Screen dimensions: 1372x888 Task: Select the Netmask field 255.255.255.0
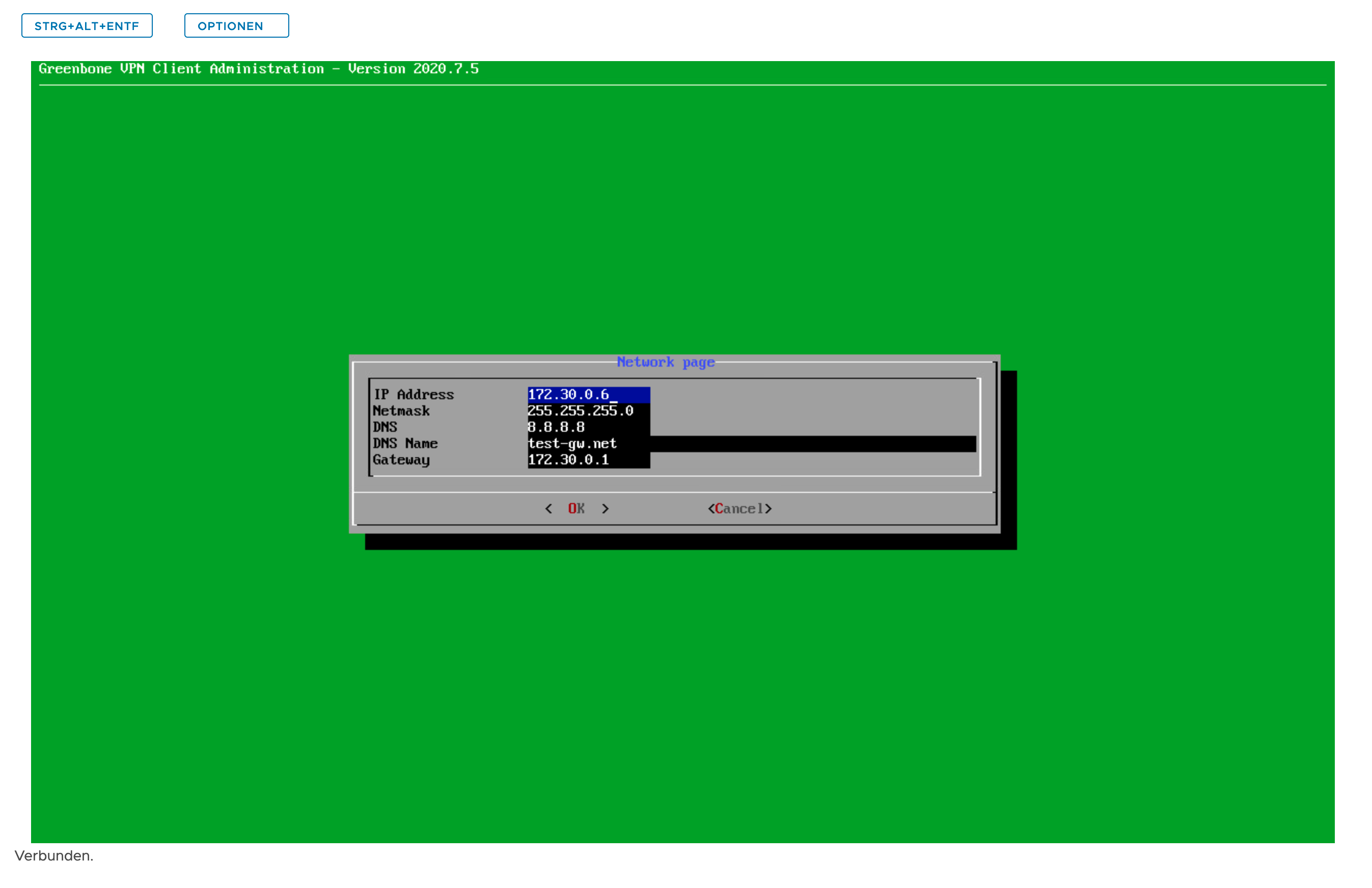click(x=589, y=411)
